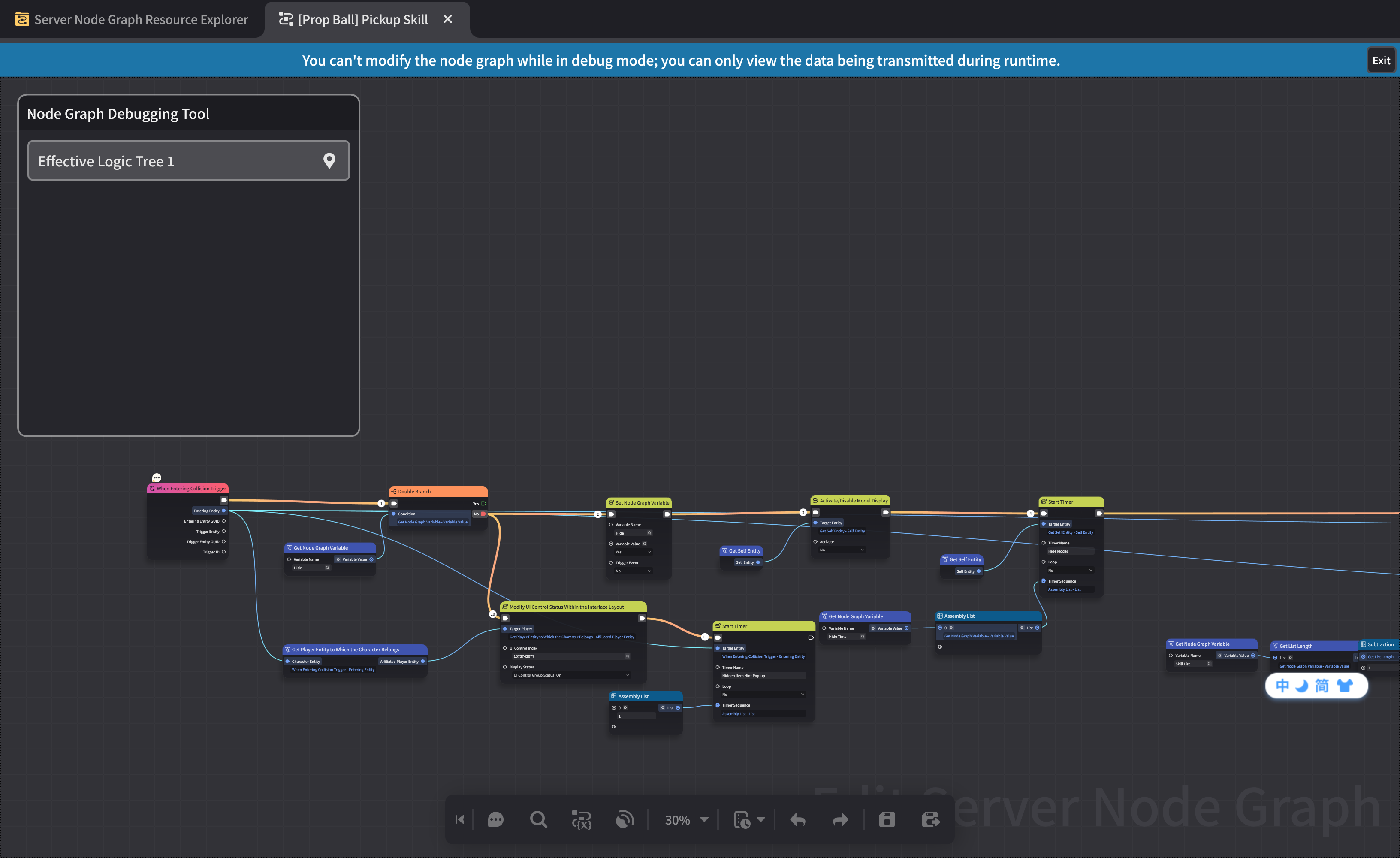Click search icon next to Hide Time
The height and width of the screenshot is (858, 1400).
tap(863, 636)
